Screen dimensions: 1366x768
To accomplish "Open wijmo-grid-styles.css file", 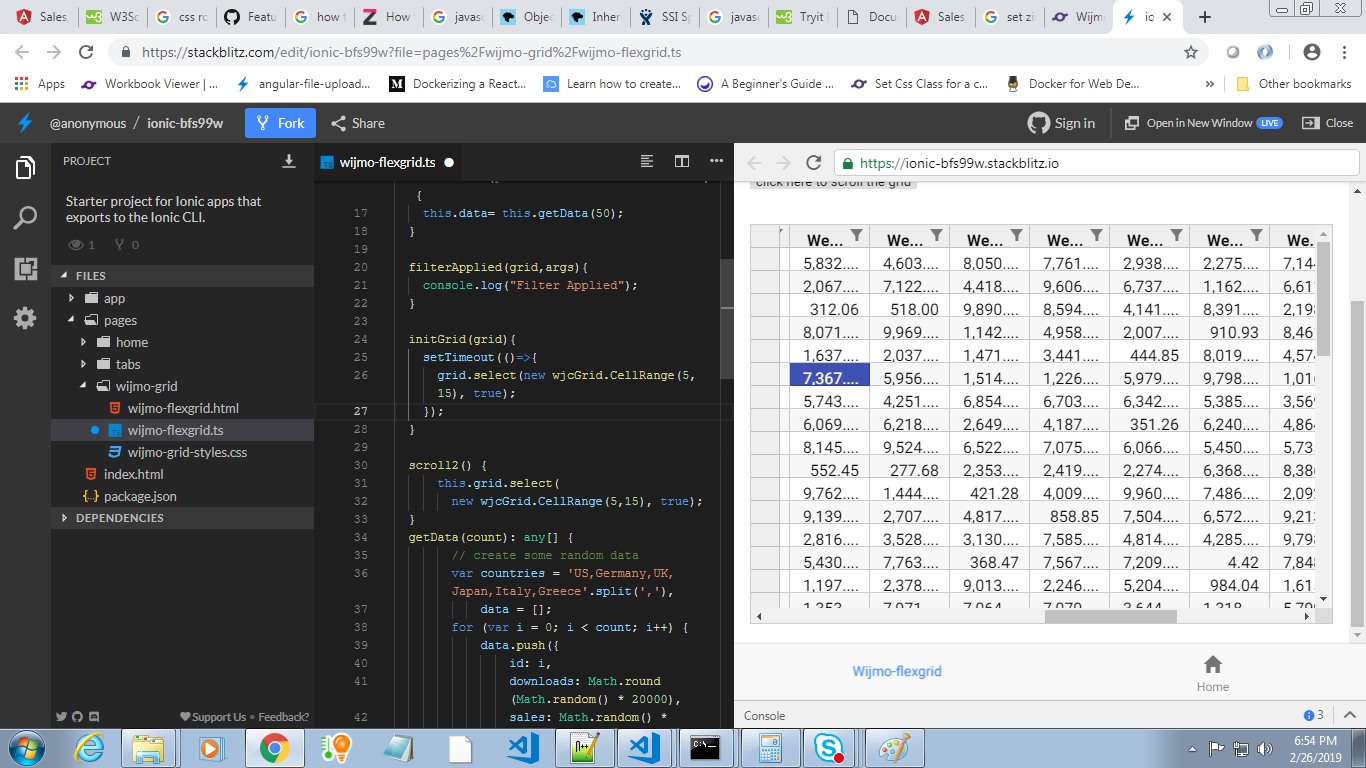I will point(187,452).
